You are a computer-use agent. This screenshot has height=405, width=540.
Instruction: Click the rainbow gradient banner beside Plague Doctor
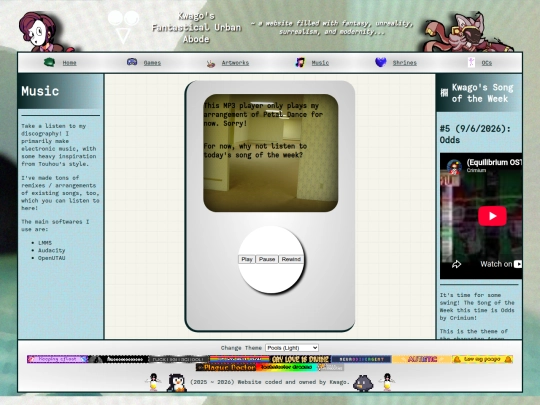coord(287,367)
